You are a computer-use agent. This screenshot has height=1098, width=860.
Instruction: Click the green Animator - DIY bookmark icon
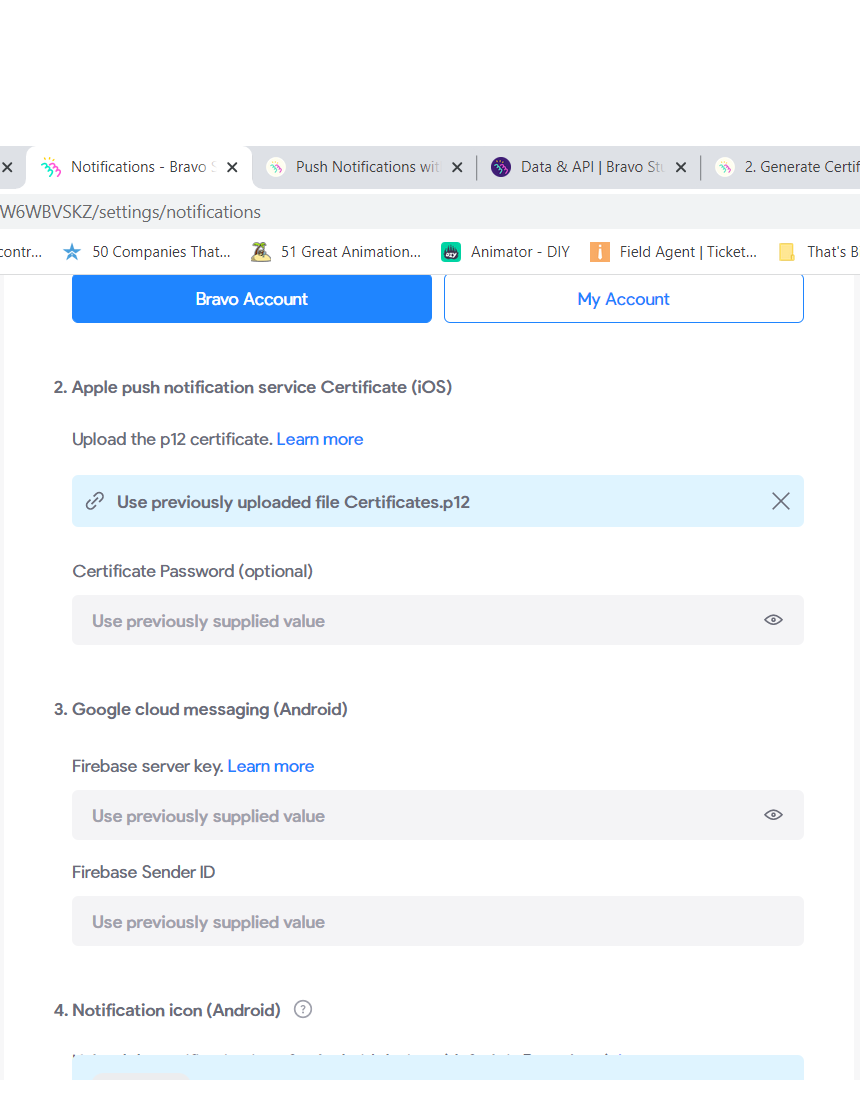point(451,252)
